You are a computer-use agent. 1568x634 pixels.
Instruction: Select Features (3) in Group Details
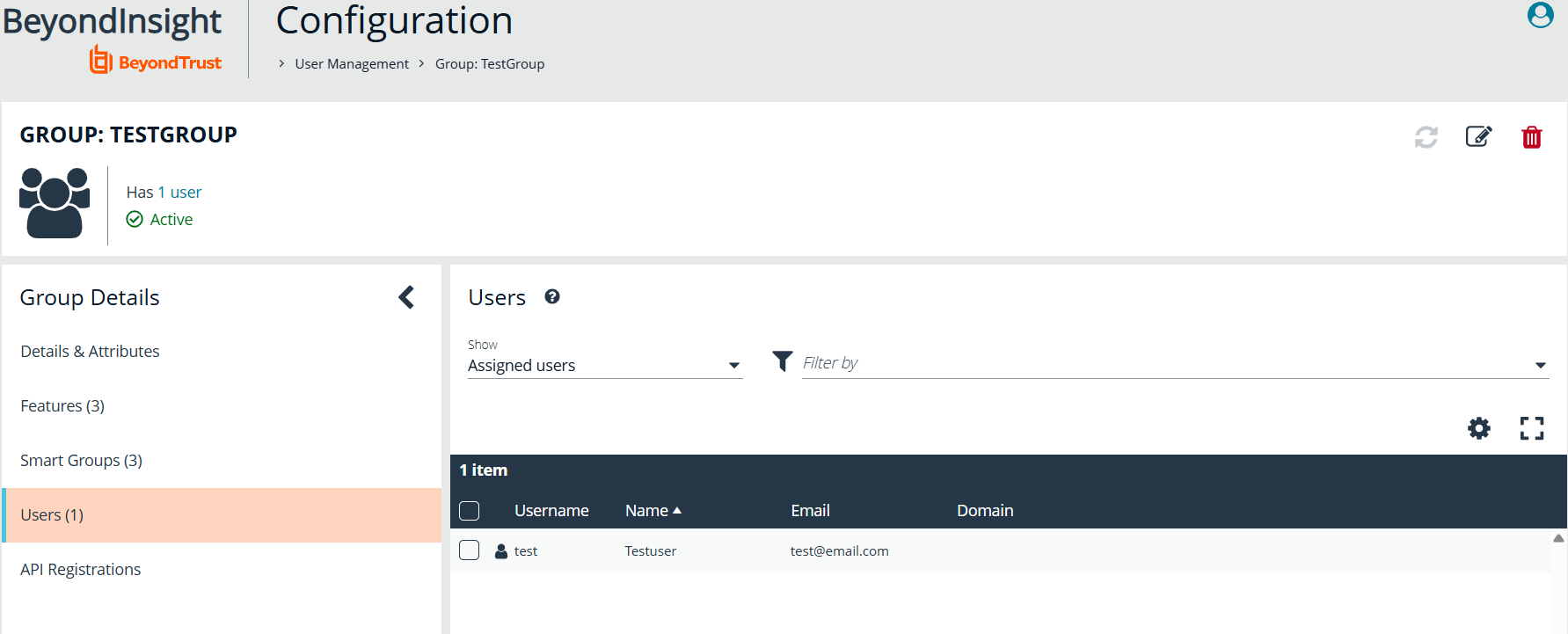pyautogui.click(x=62, y=406)
